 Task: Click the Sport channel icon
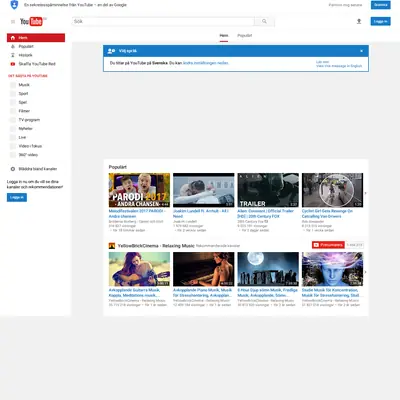click(13, 94)
